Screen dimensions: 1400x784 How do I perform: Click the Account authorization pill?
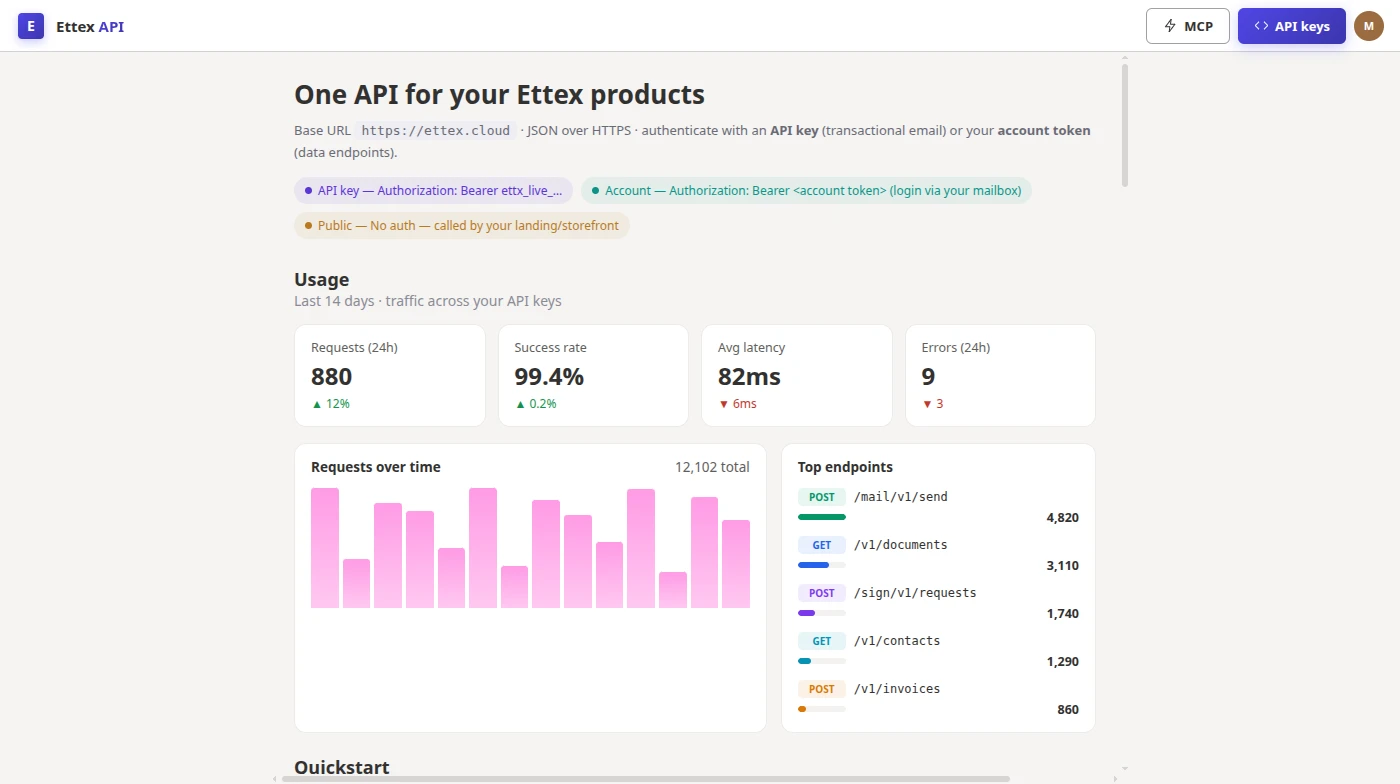(806, 191)
